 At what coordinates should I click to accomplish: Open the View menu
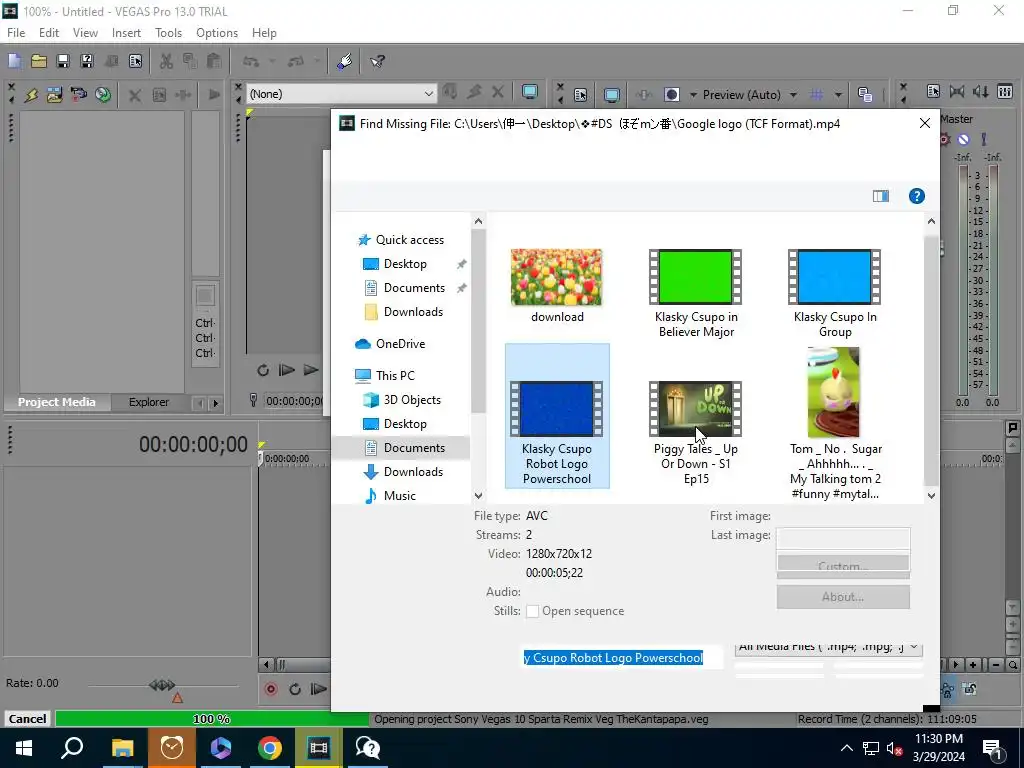click(x=85, y=33)
